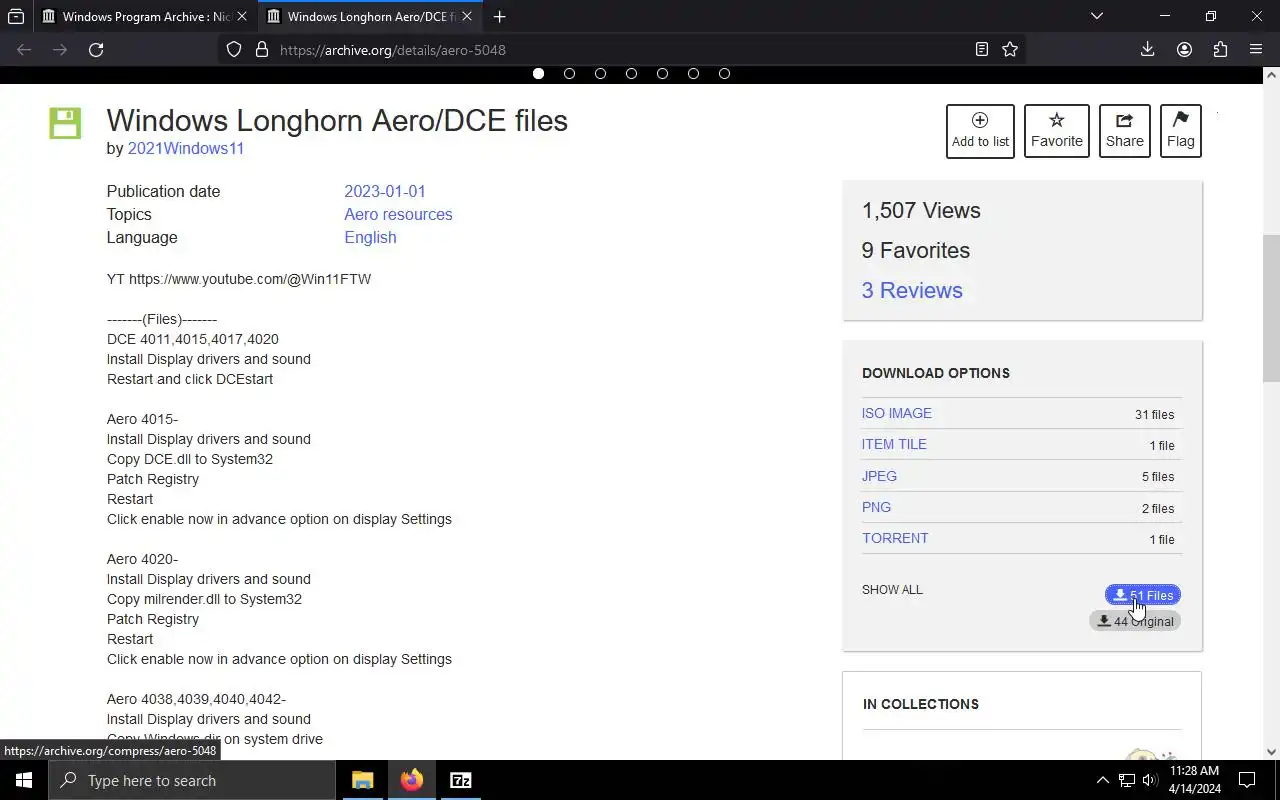This screenshot has height=800, width=1280.
Task: Focus the archive.org address bar
Action: (x=620, y=49)
